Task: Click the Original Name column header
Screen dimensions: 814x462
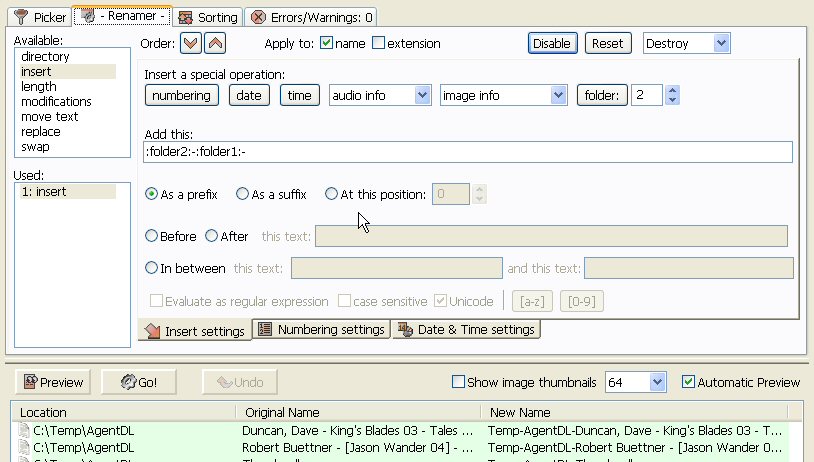Action: click(359, 412)
